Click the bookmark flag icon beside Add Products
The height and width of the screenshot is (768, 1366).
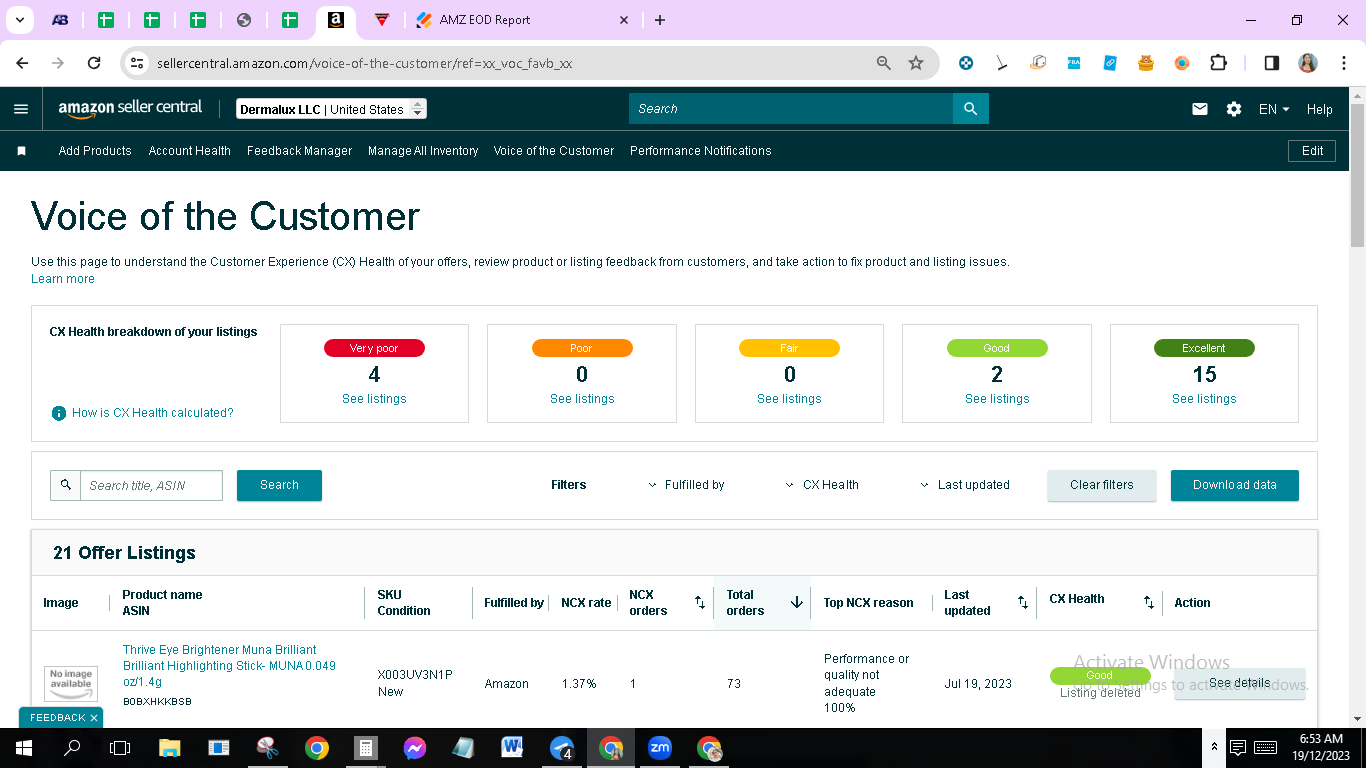pos(21,151)
